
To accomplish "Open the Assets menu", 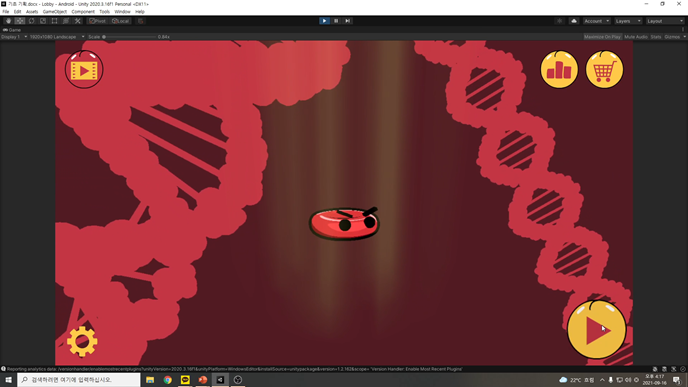I will (32, 12).
